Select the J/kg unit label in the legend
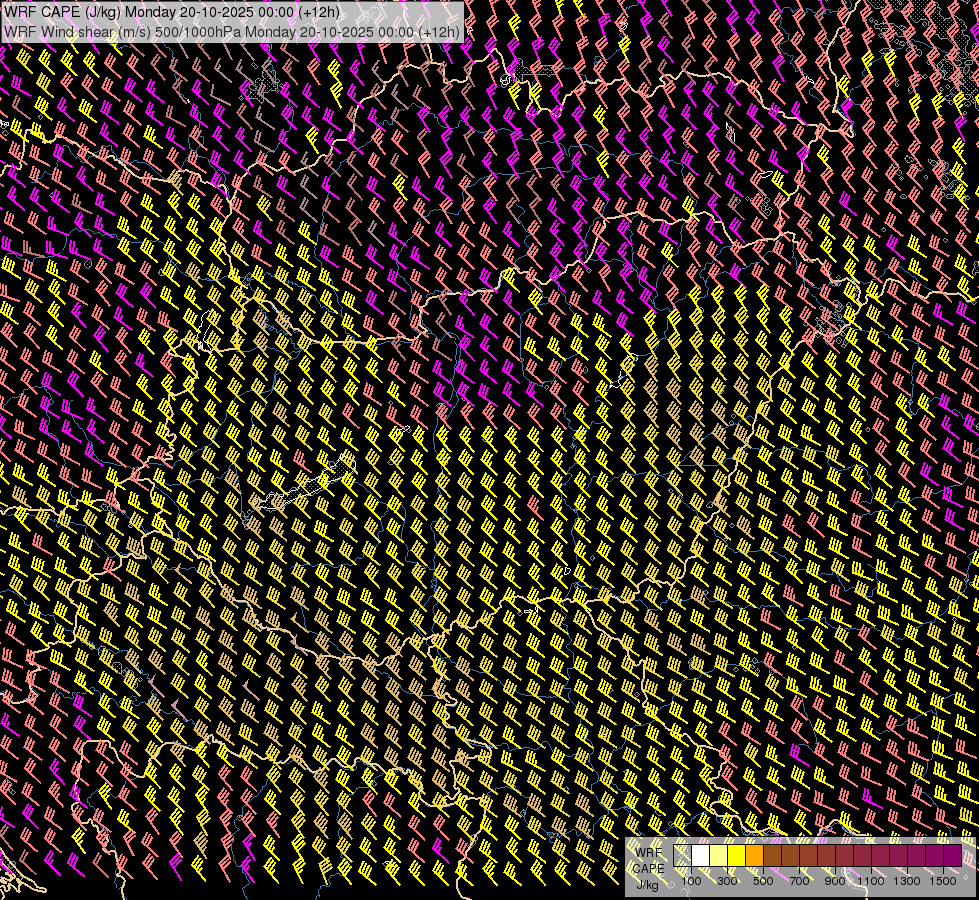 (648, 884)
